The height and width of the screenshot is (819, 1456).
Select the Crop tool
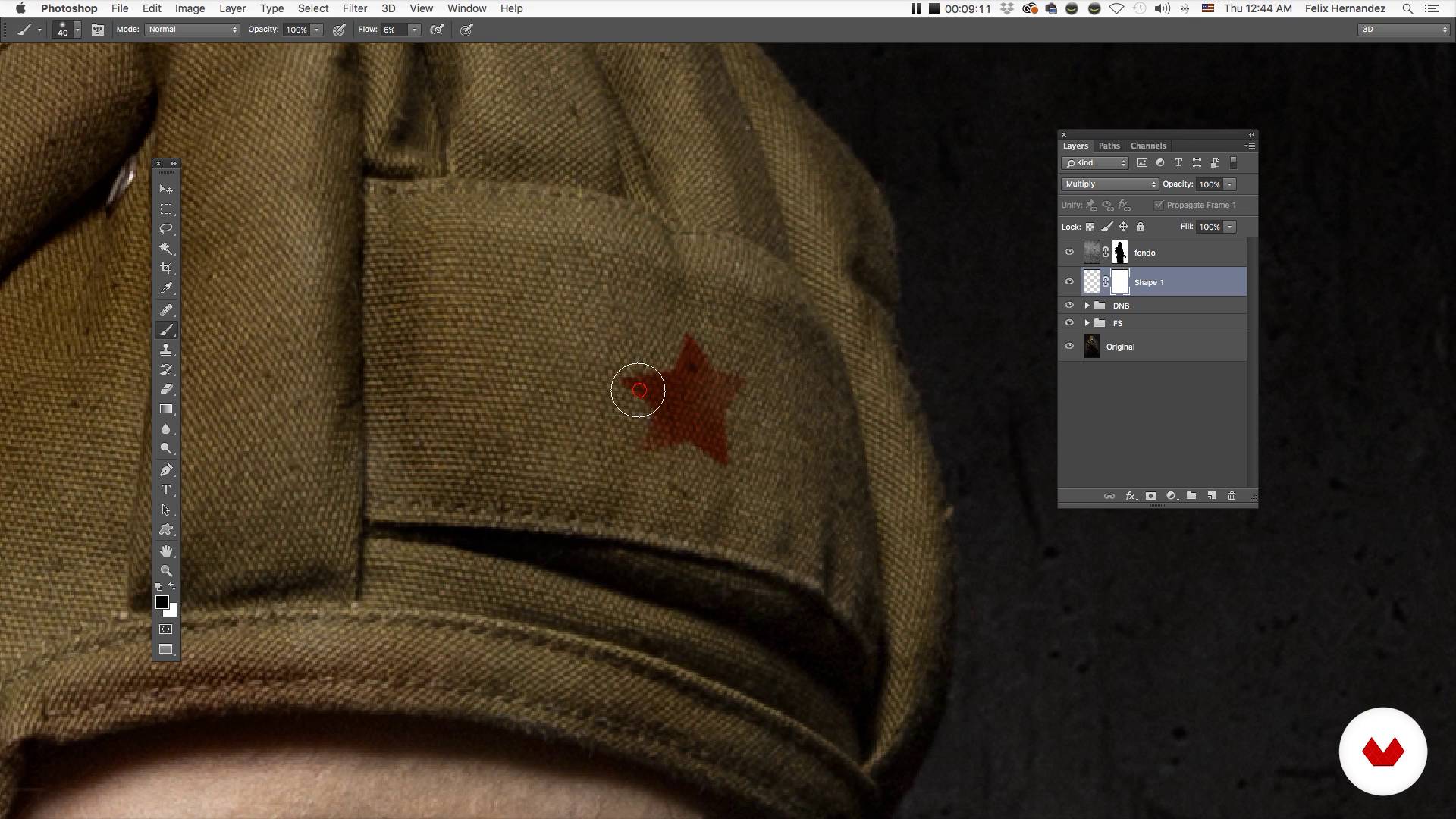tap(166, 268)
